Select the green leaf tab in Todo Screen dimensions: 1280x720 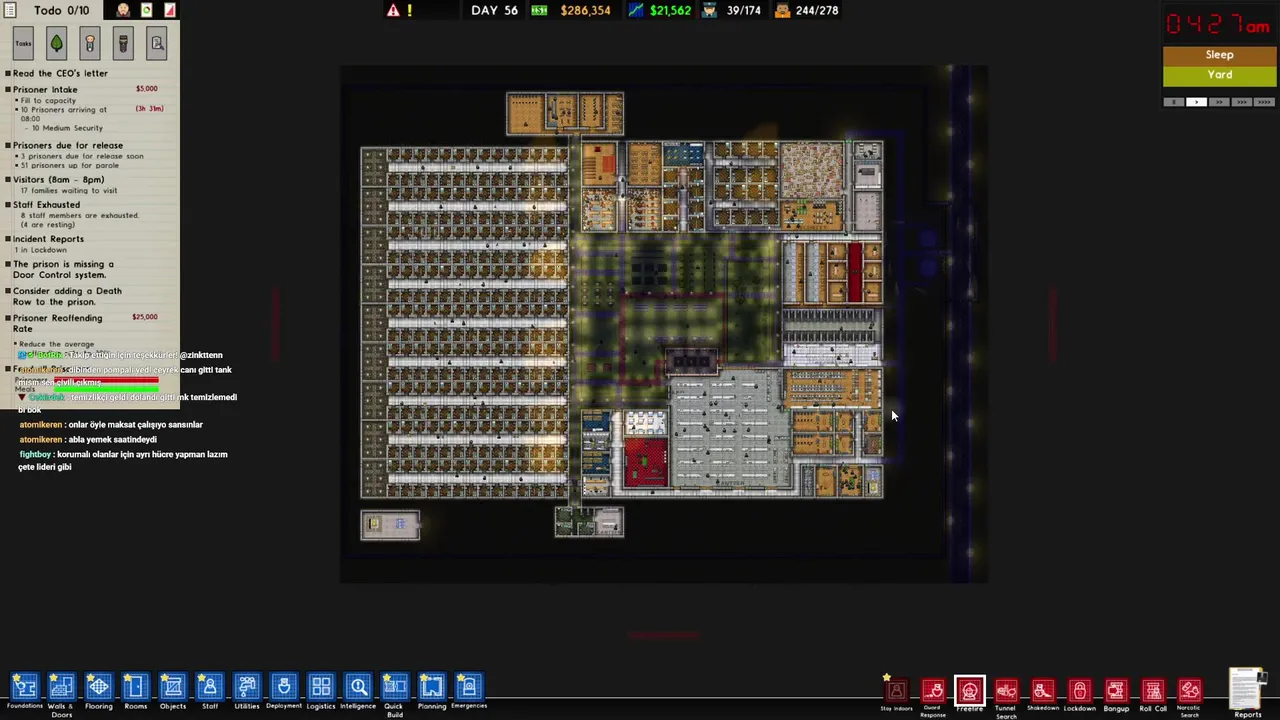pos(56,43)
